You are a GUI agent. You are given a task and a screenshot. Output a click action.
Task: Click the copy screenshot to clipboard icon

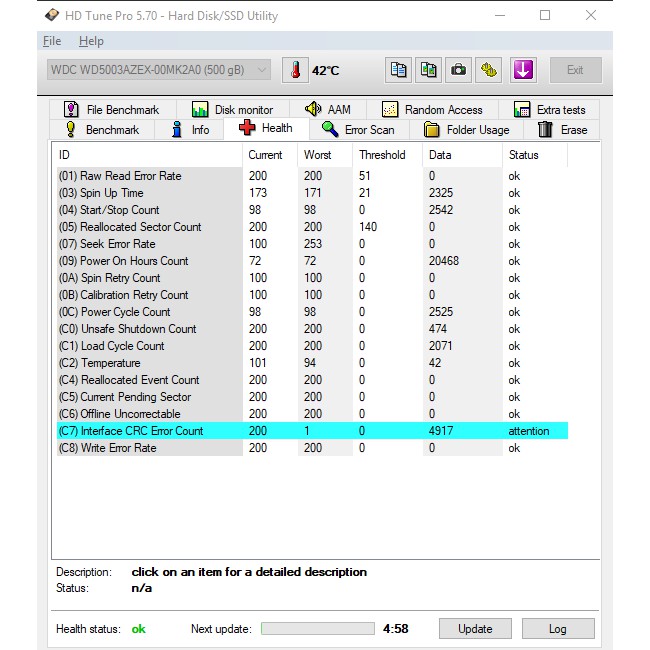point(429,70)
